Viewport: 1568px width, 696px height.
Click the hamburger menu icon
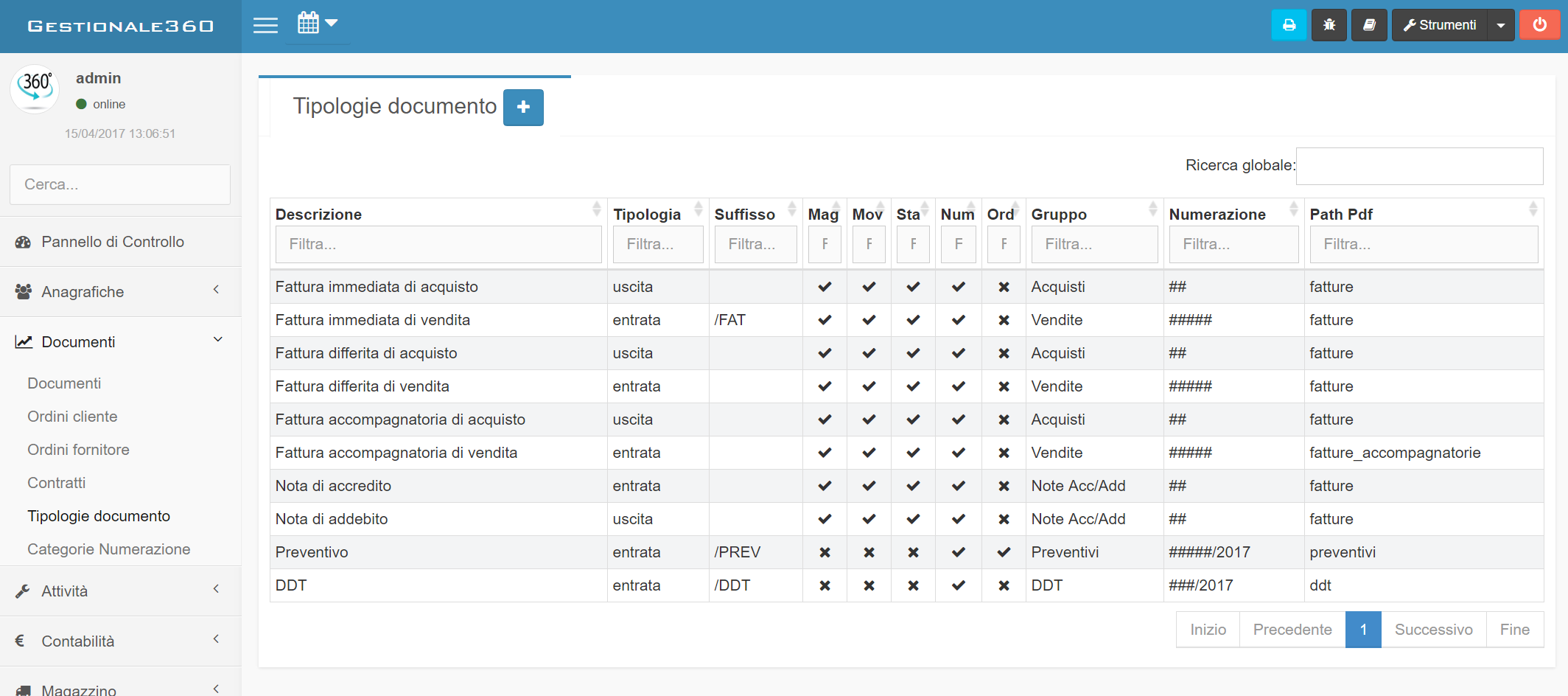(265, 24)
